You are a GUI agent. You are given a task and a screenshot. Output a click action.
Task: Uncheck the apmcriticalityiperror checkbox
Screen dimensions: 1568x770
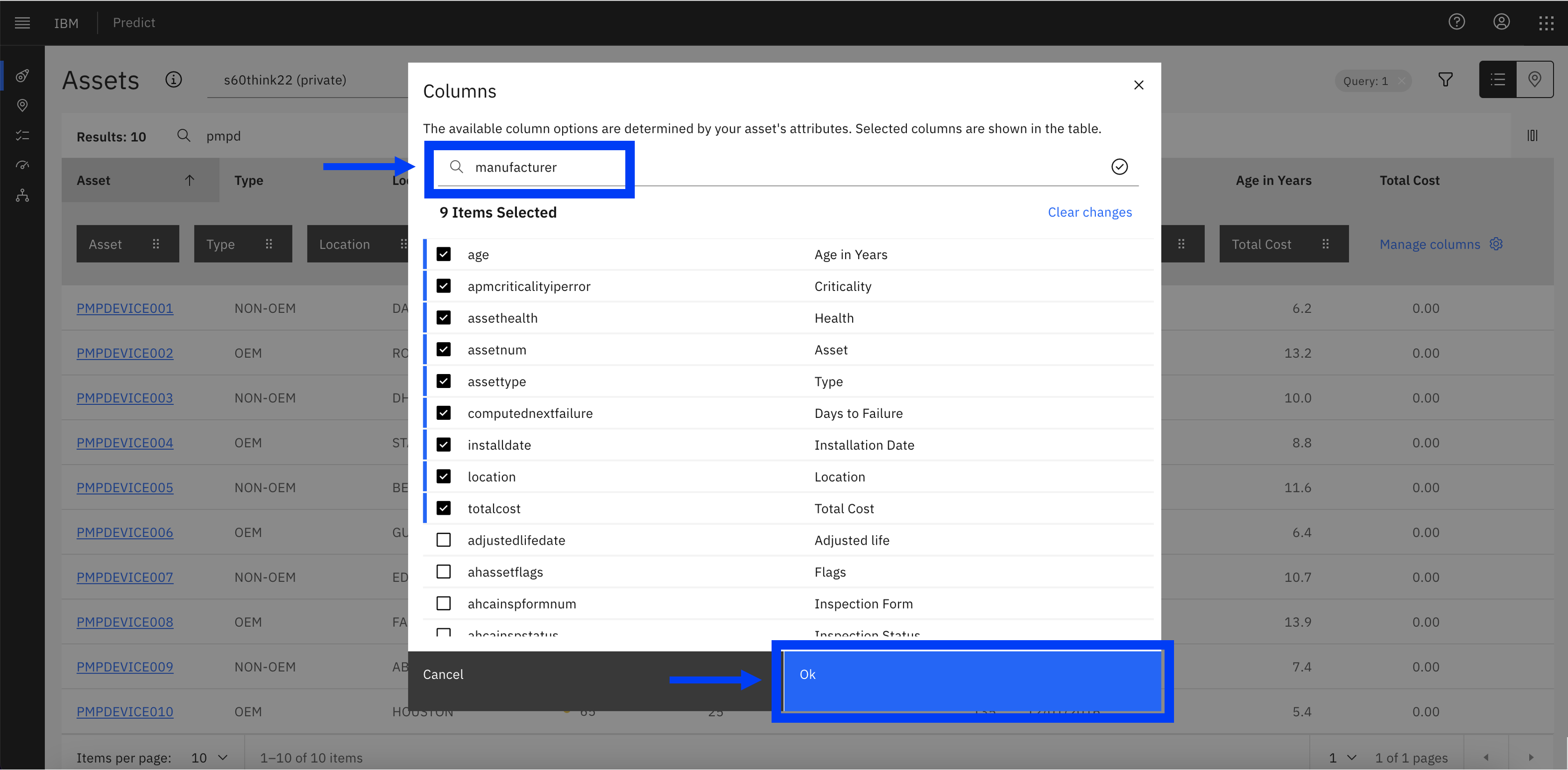point(444,286)
